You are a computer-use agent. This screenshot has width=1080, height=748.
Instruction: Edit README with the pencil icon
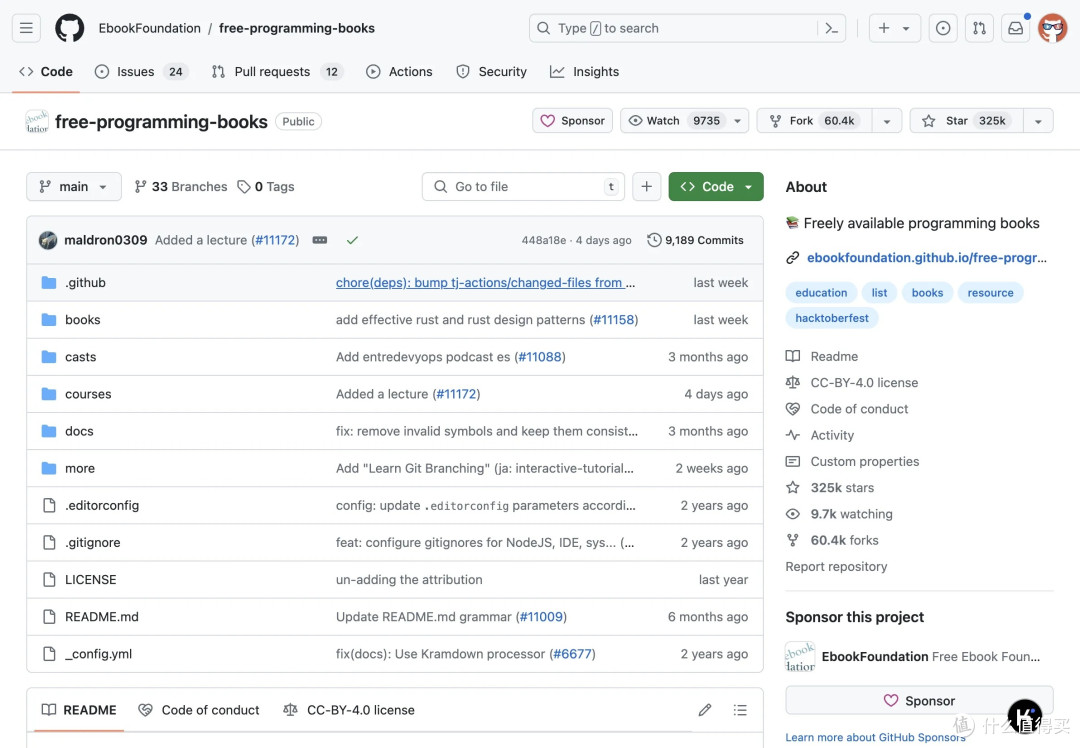tap(705, 710)
